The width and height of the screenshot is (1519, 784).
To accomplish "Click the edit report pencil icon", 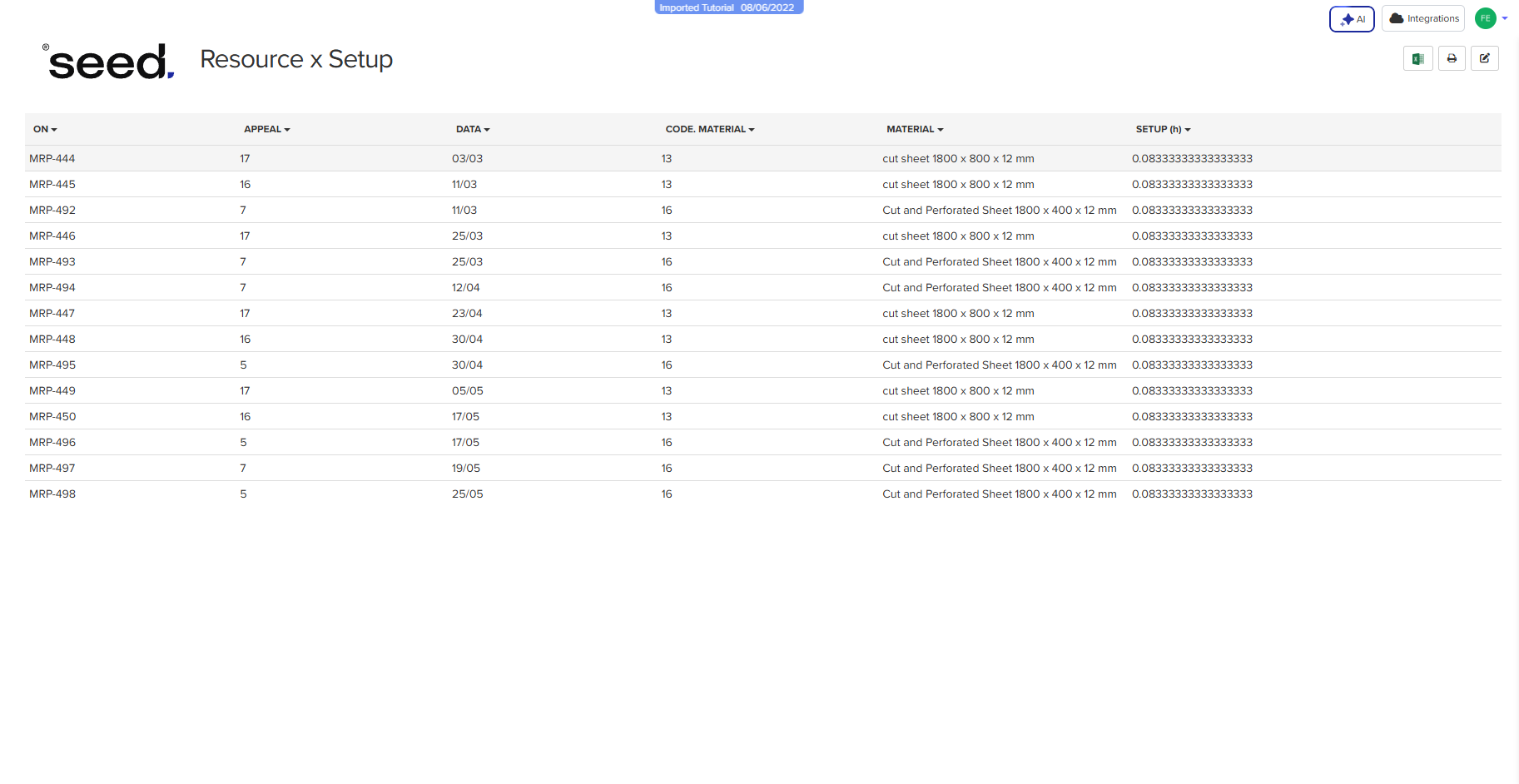I will pos(1484,58).
